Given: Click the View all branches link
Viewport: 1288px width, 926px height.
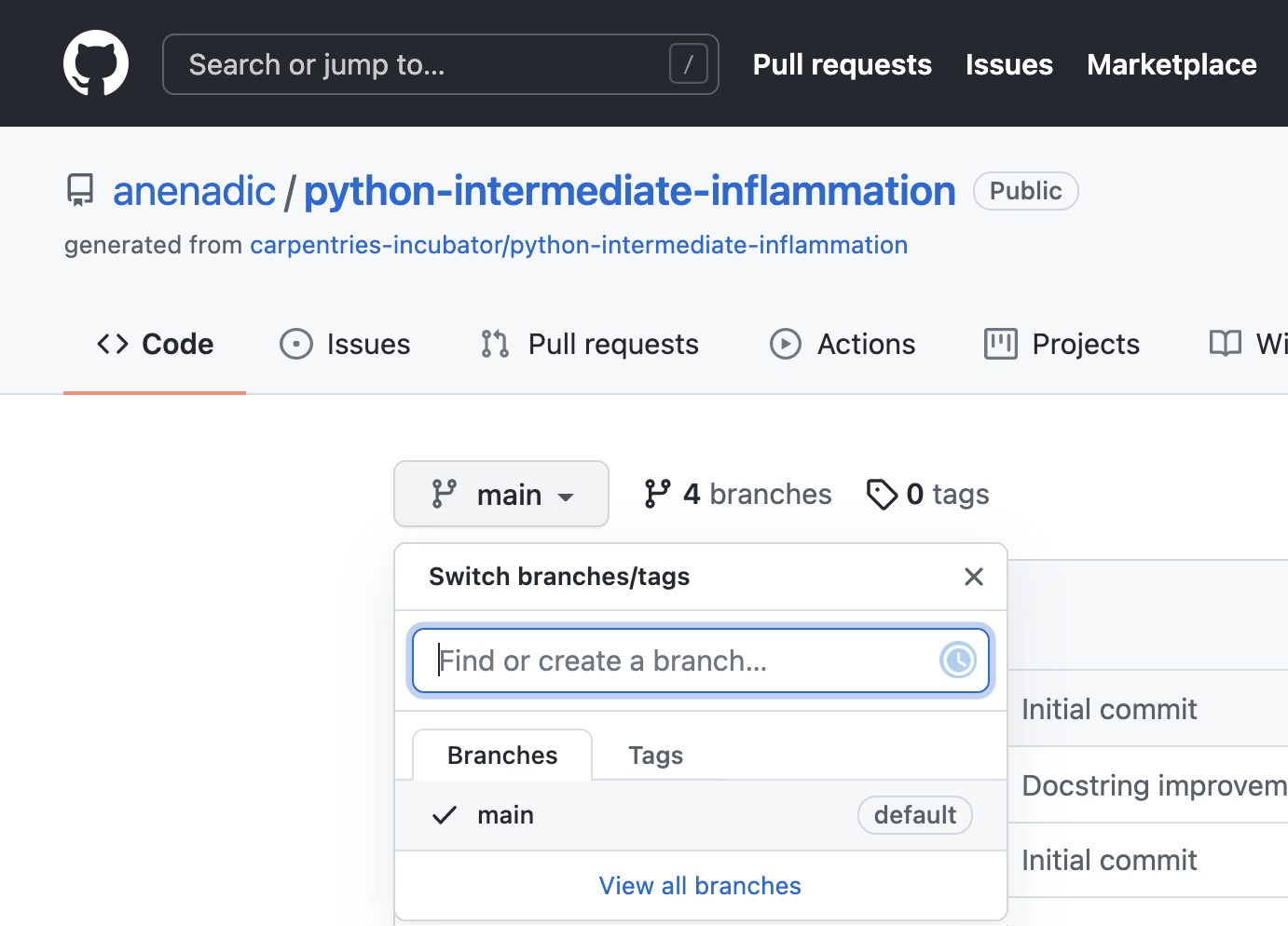Looking at the screenshot, I should 700,885.
